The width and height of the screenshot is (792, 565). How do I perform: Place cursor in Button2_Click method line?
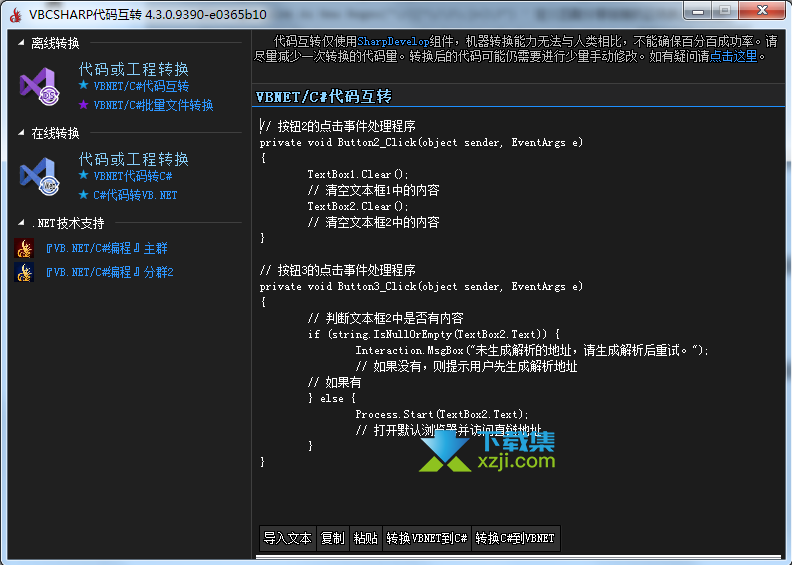pyautogui.click(x=421, y=142)
